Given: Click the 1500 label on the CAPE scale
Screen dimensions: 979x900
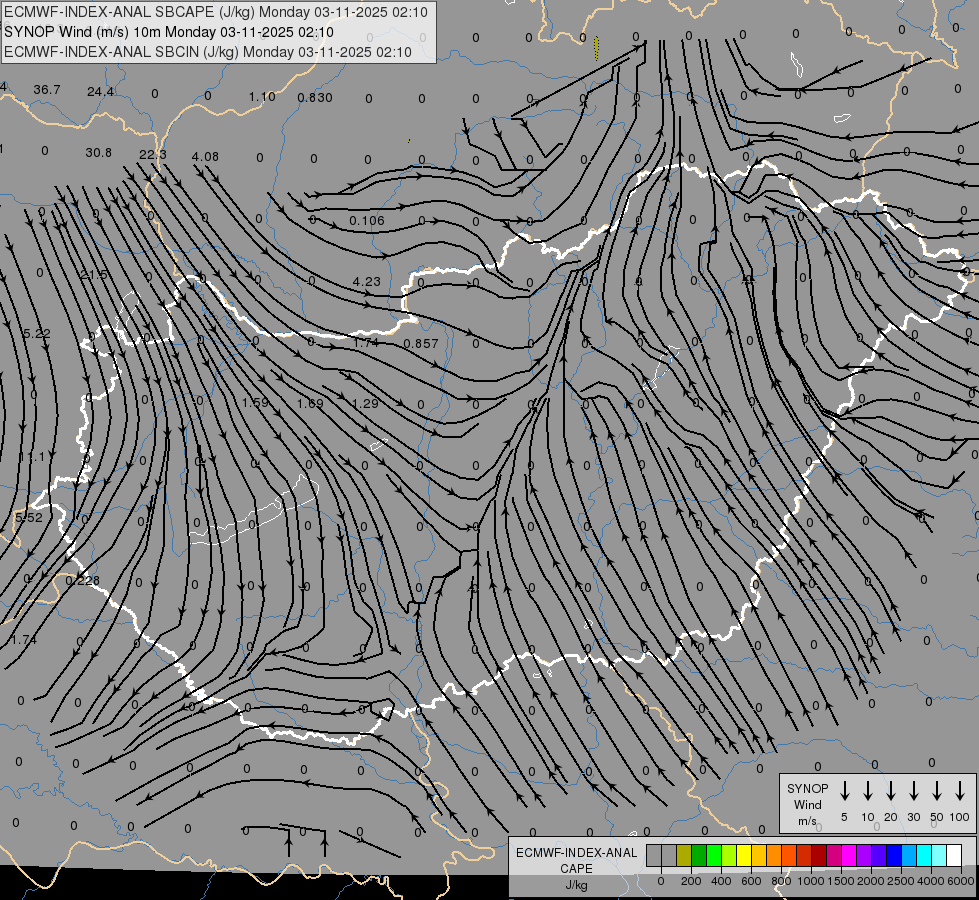Looking at the screenshot, I should pyautogui.click(x=841, y=881).
